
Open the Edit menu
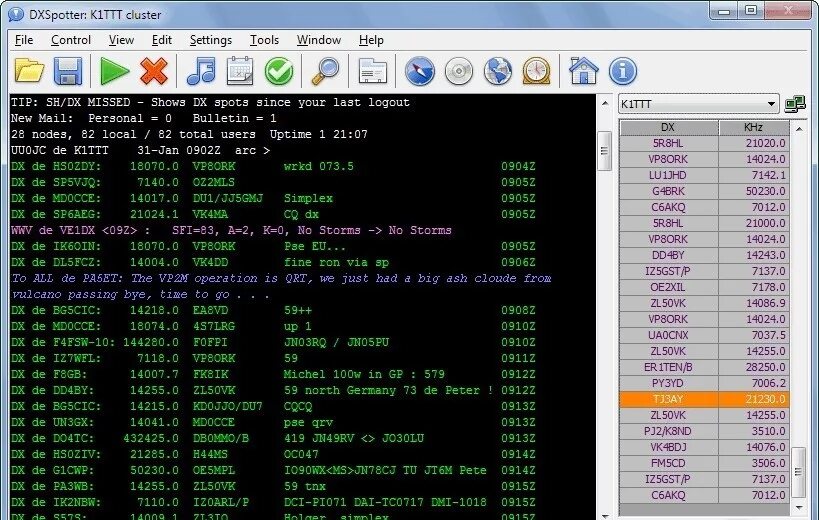coord(161,40)
